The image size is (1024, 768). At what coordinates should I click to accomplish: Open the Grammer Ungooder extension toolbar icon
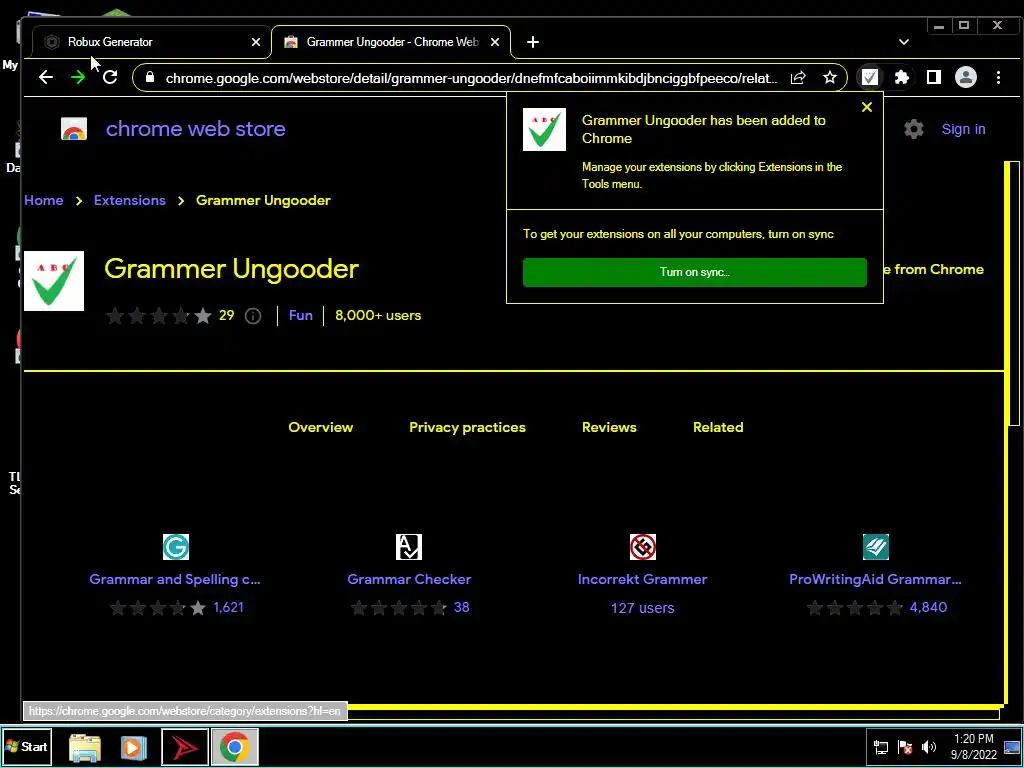(870, 78)
